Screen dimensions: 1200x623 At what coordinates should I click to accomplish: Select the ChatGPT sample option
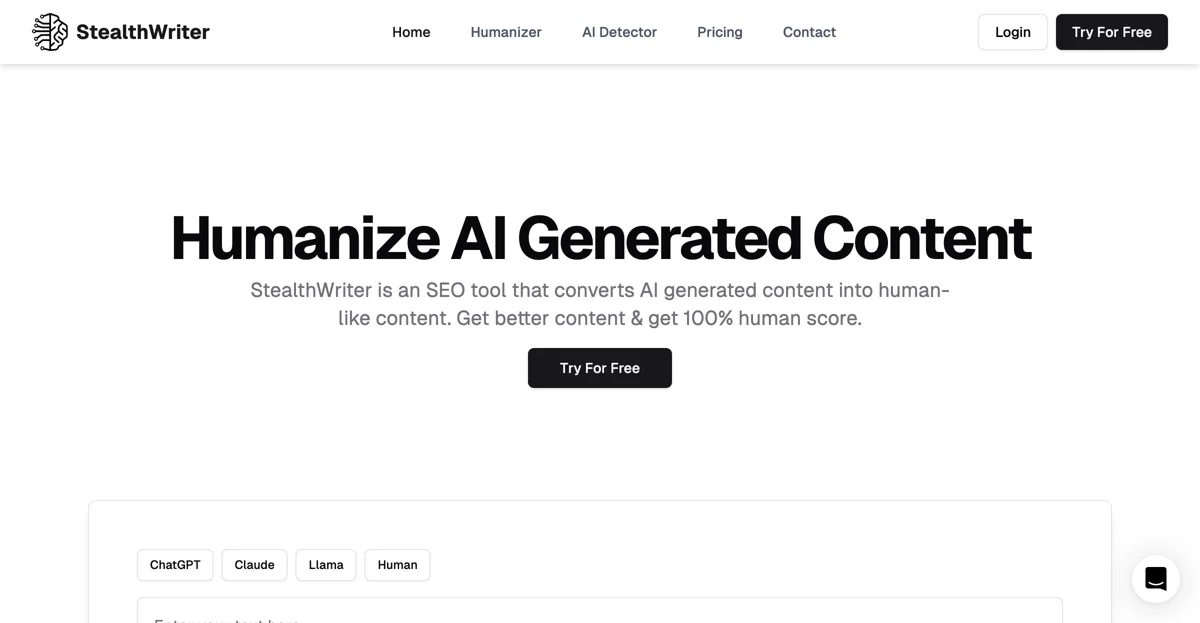coord(175,565)
